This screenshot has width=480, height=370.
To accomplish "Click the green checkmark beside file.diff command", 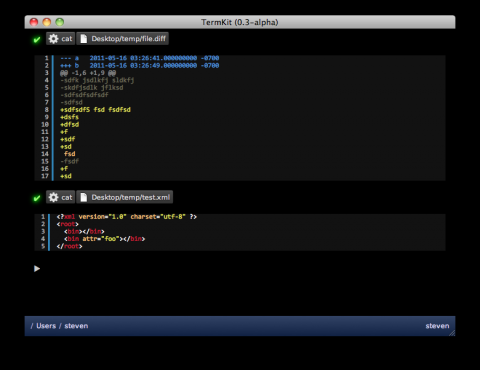I will coord(37,40).
